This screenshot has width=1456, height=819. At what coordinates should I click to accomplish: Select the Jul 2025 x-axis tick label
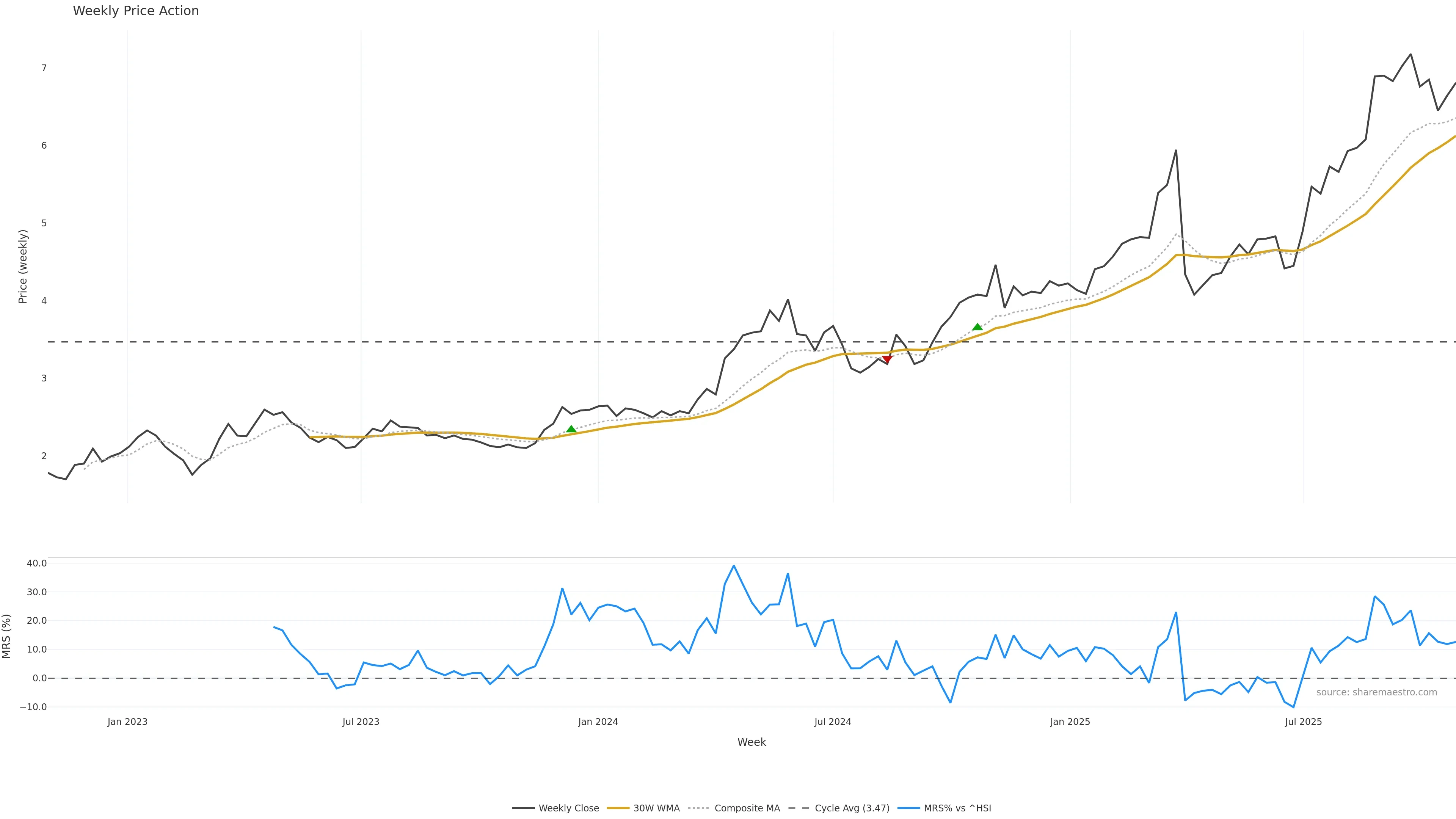pyautogui.click(x=1304, y=722)
